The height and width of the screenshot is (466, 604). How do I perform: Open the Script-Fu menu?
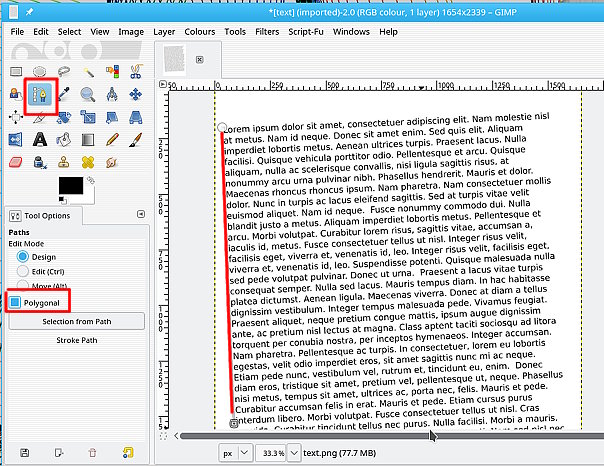point(306,32)
